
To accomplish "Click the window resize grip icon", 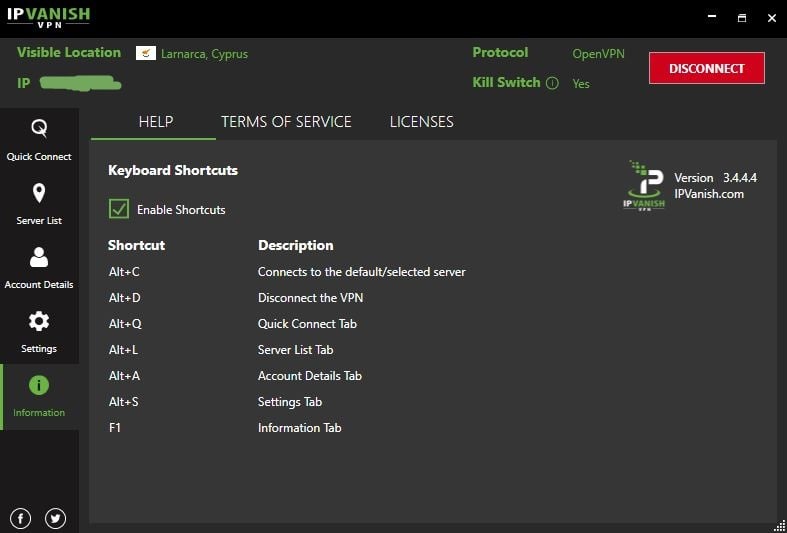I will [779, 525].
